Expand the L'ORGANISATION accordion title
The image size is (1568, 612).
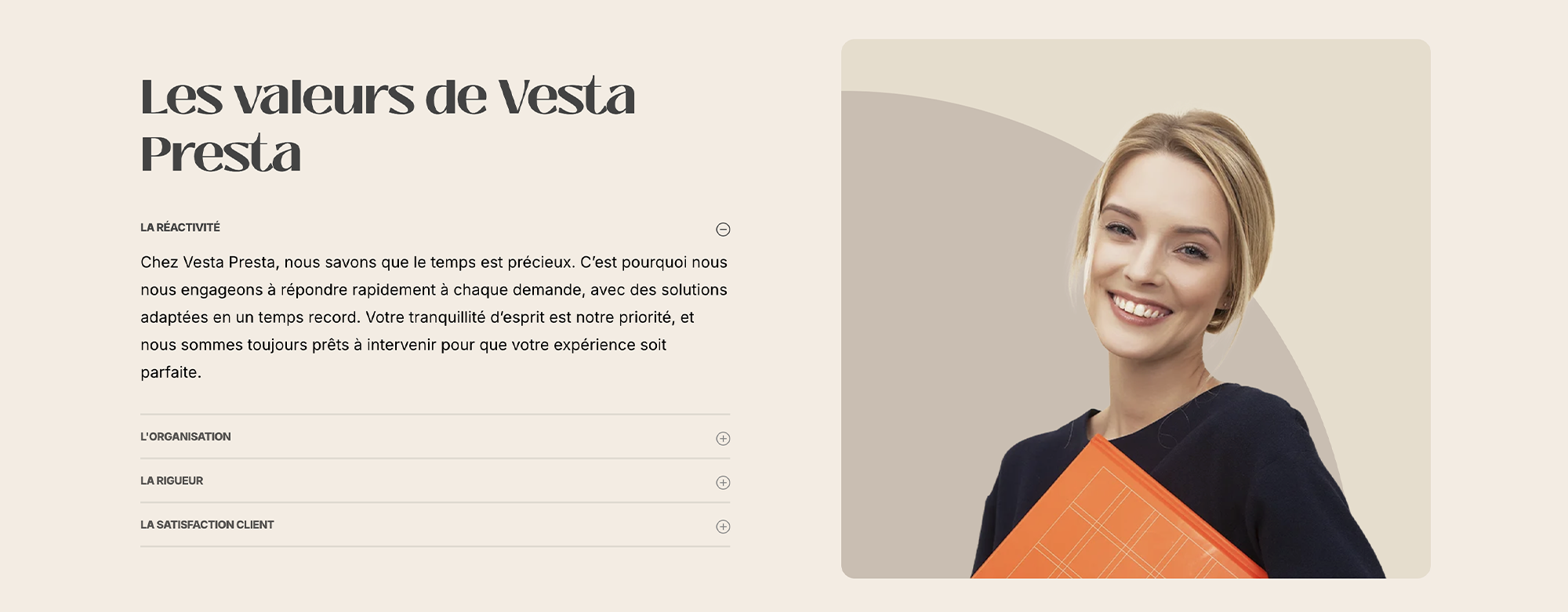coord(186,436)
